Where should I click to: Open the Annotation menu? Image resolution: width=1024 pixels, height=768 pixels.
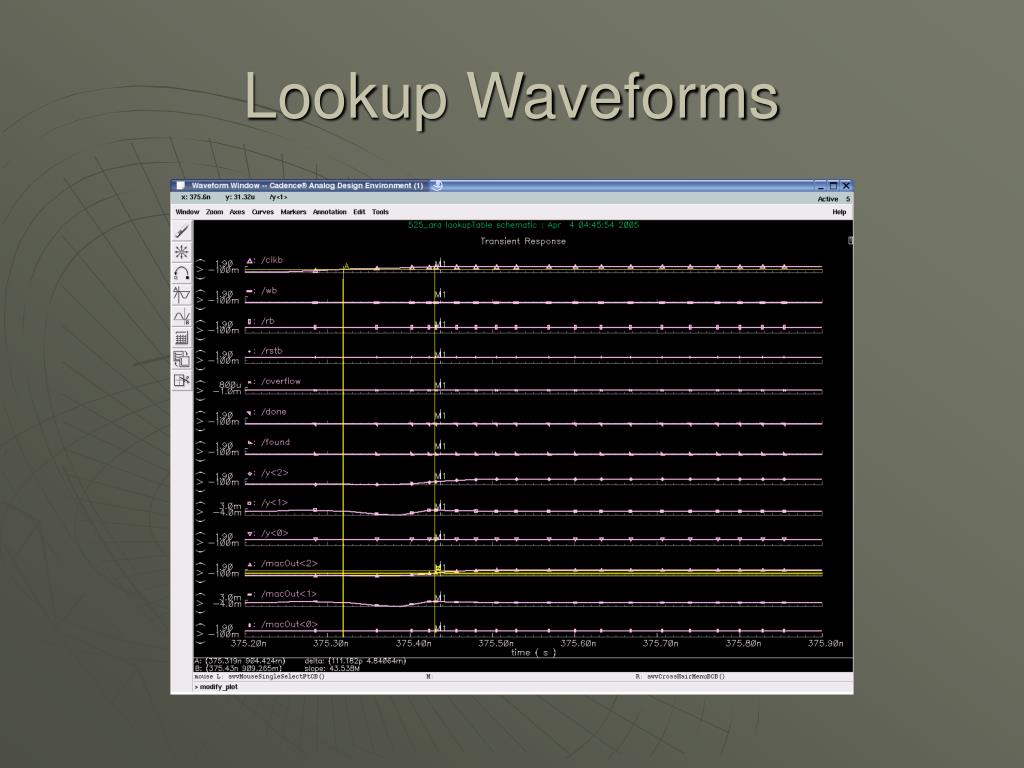tap(329, 212)
